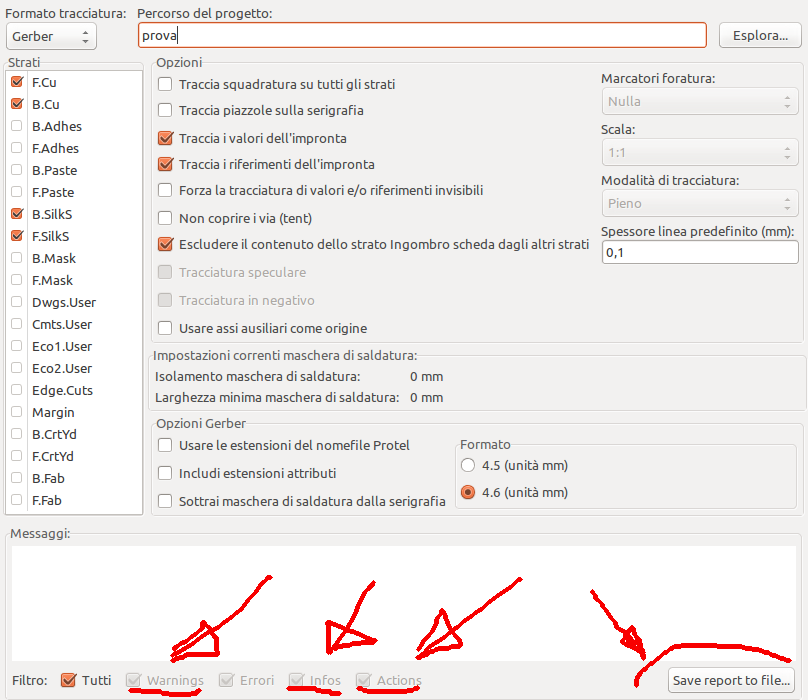Select the 4.6 (unità mm) format radio
Screen dimensions: 808x700
coord(468,492)
